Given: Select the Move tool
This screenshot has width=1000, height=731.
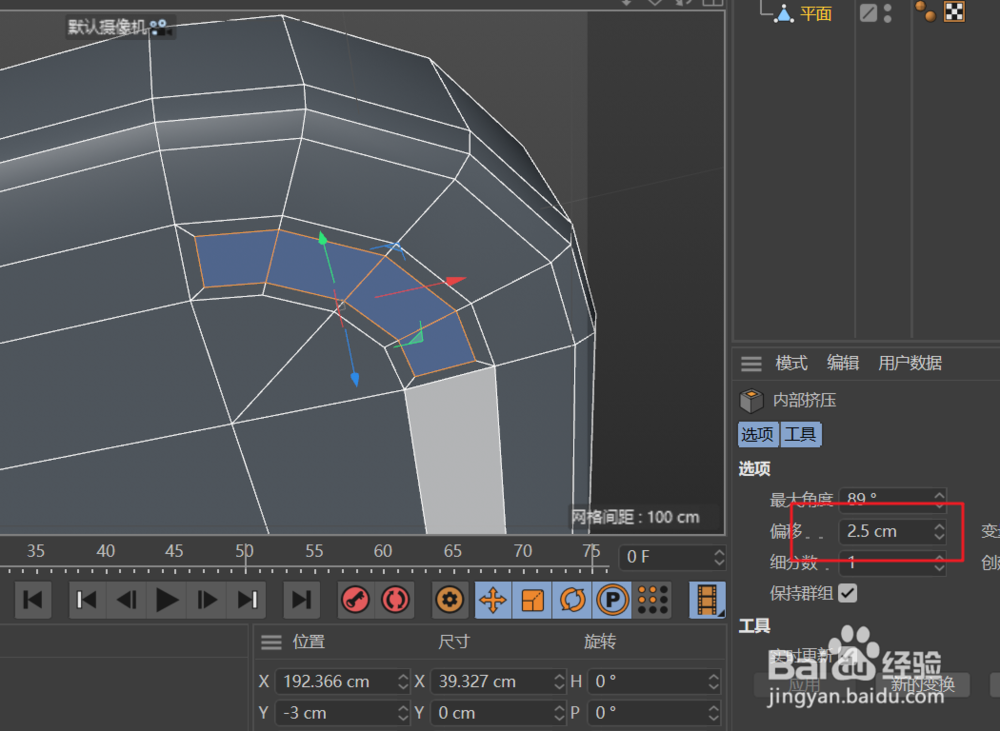Looking at the screenshot, I should click(x=493, y=600).
